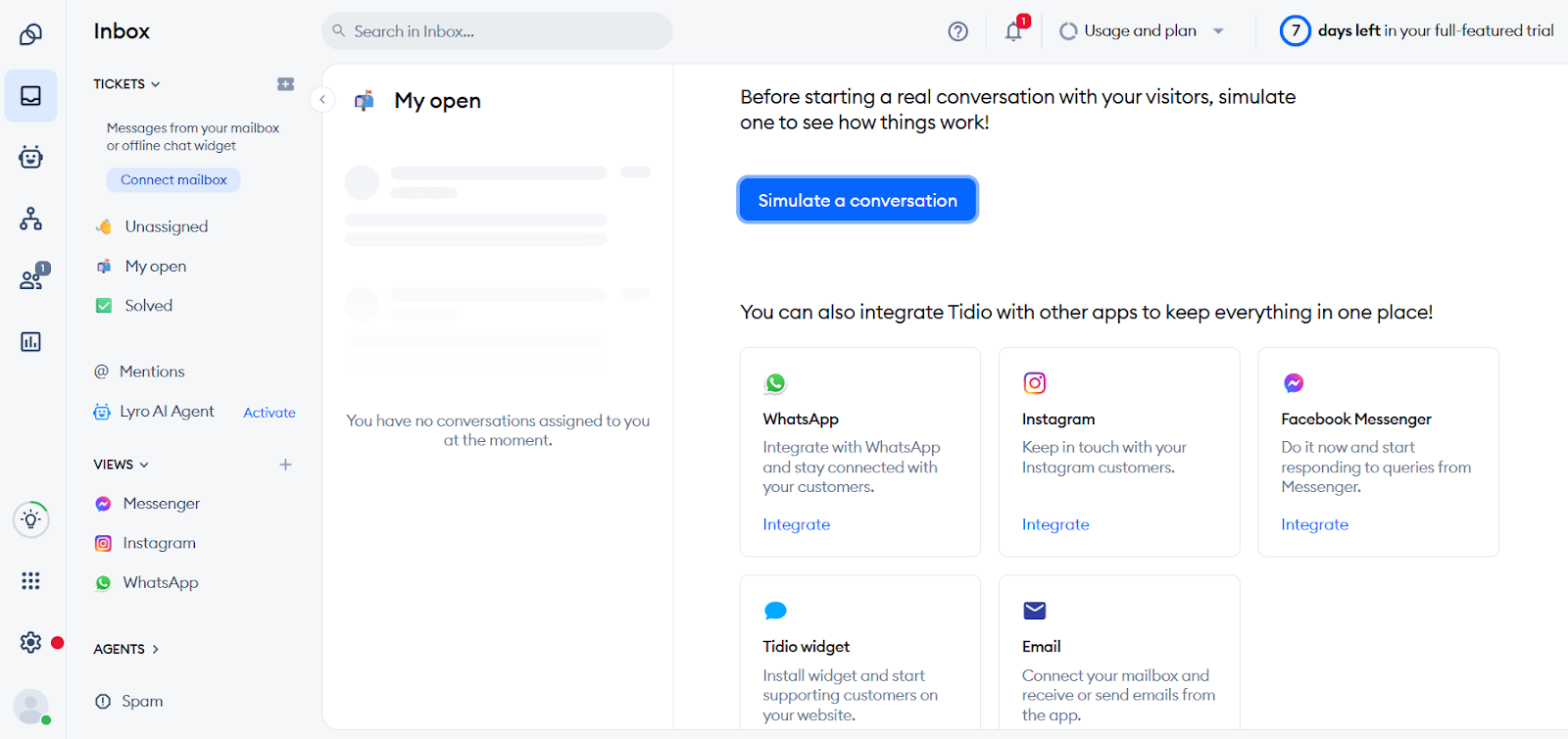Click Simulate a conversation button
The image size is (1568, 739).
tap(857, 200)
